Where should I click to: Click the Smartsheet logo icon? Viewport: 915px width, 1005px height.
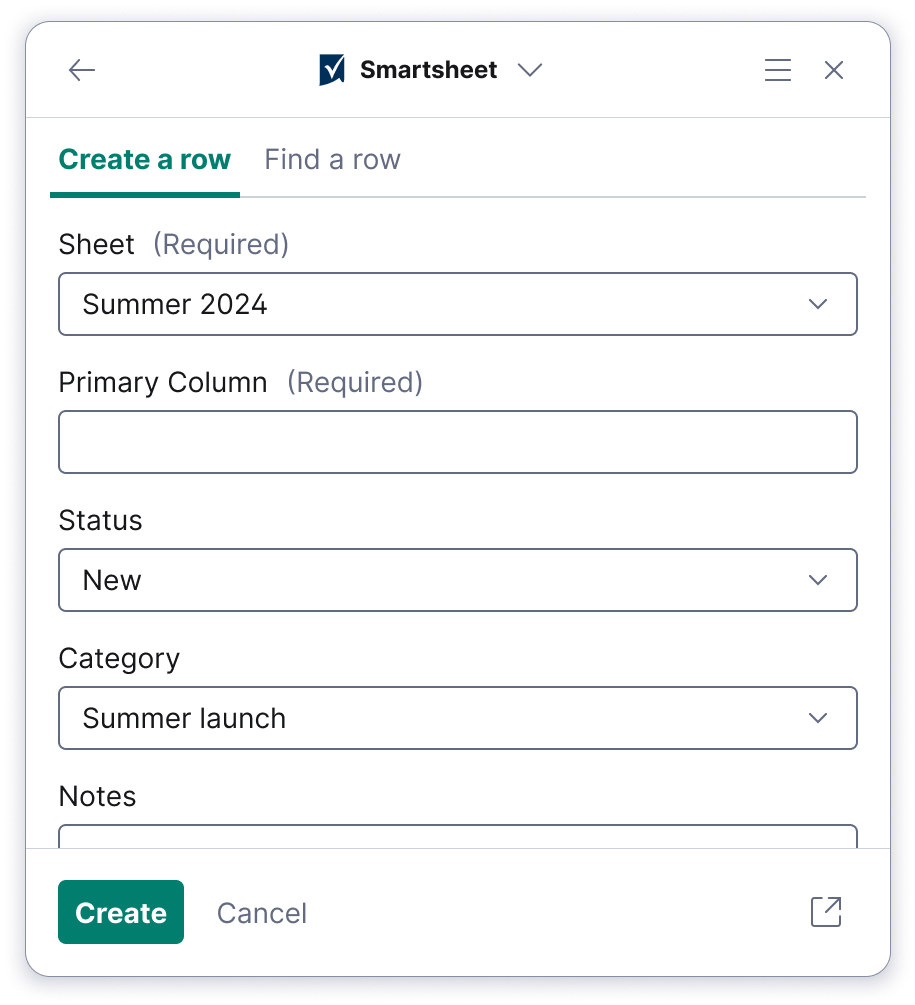pos(332,70)
